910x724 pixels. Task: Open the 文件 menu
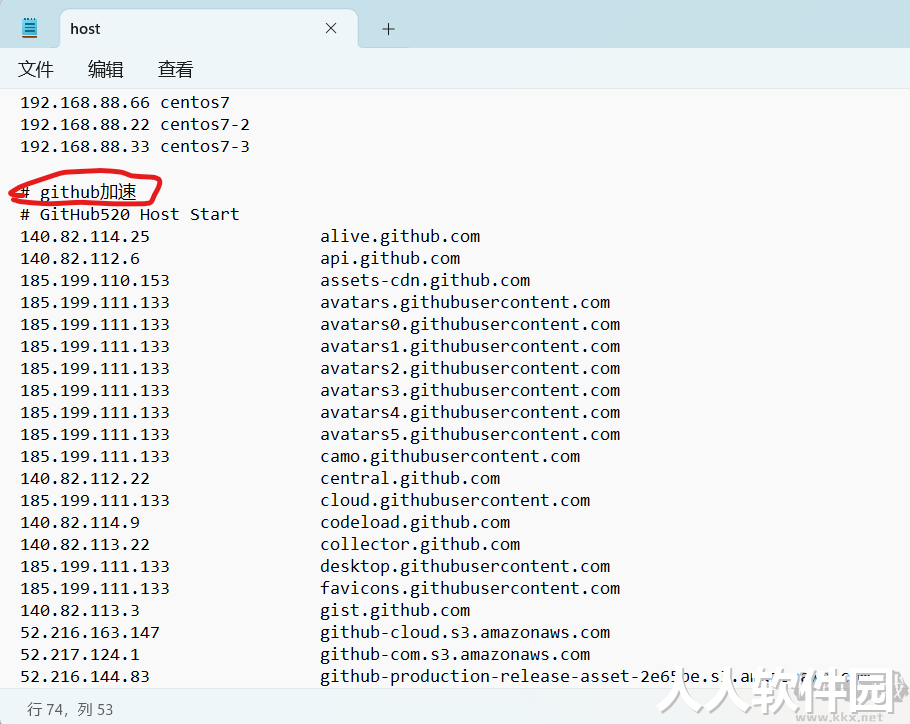35,69
